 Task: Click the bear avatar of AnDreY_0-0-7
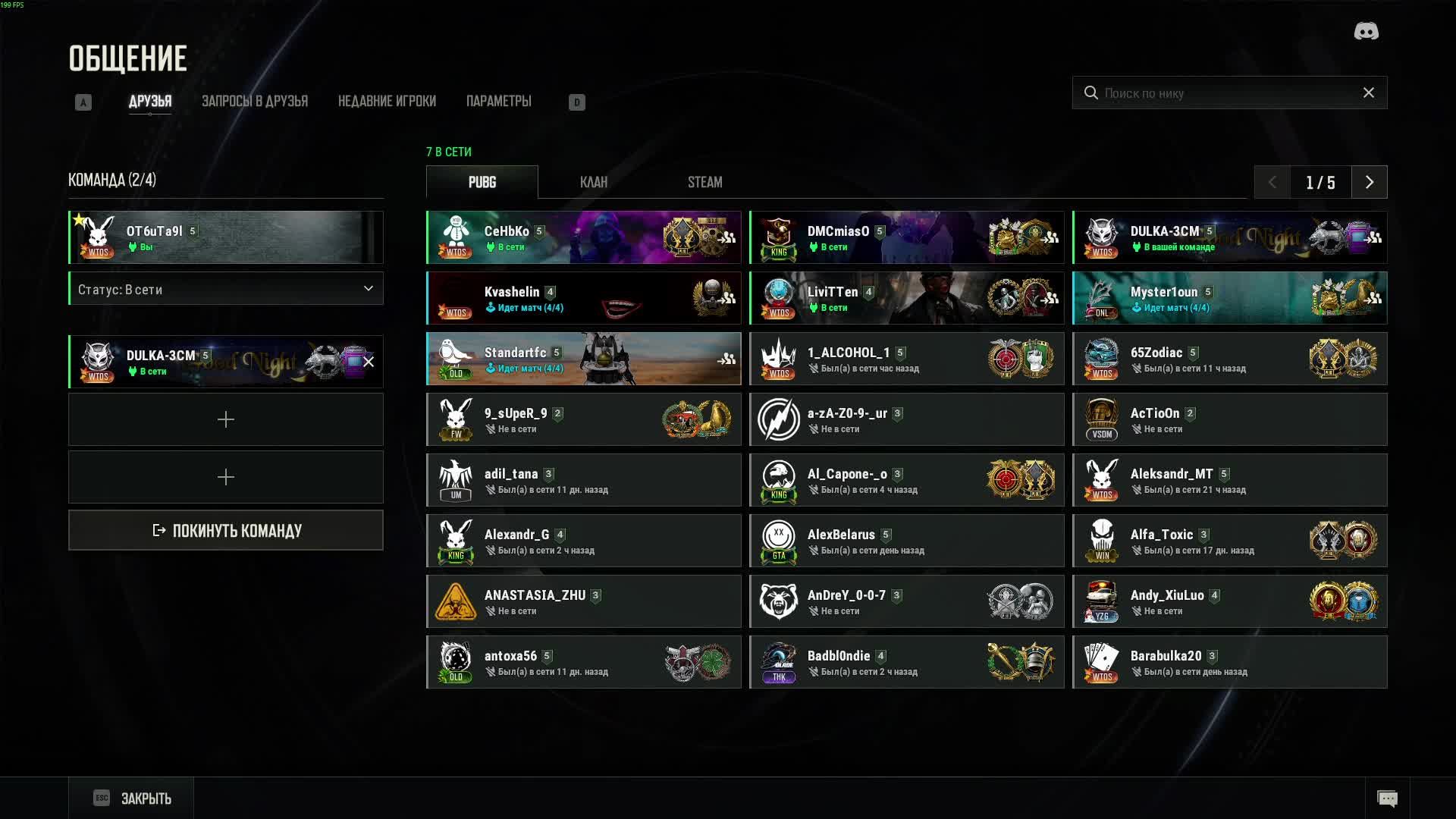coord(779,601)
